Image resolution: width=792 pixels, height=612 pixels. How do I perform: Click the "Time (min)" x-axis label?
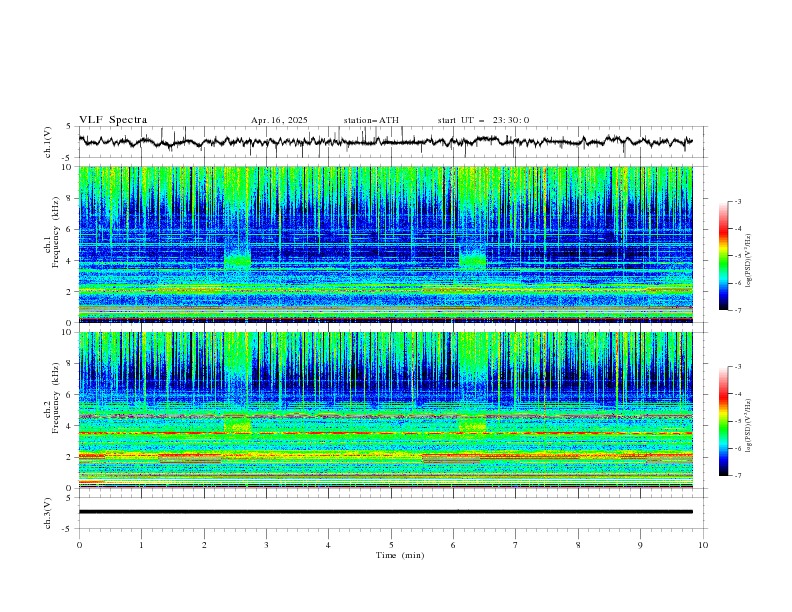[400, 555]
